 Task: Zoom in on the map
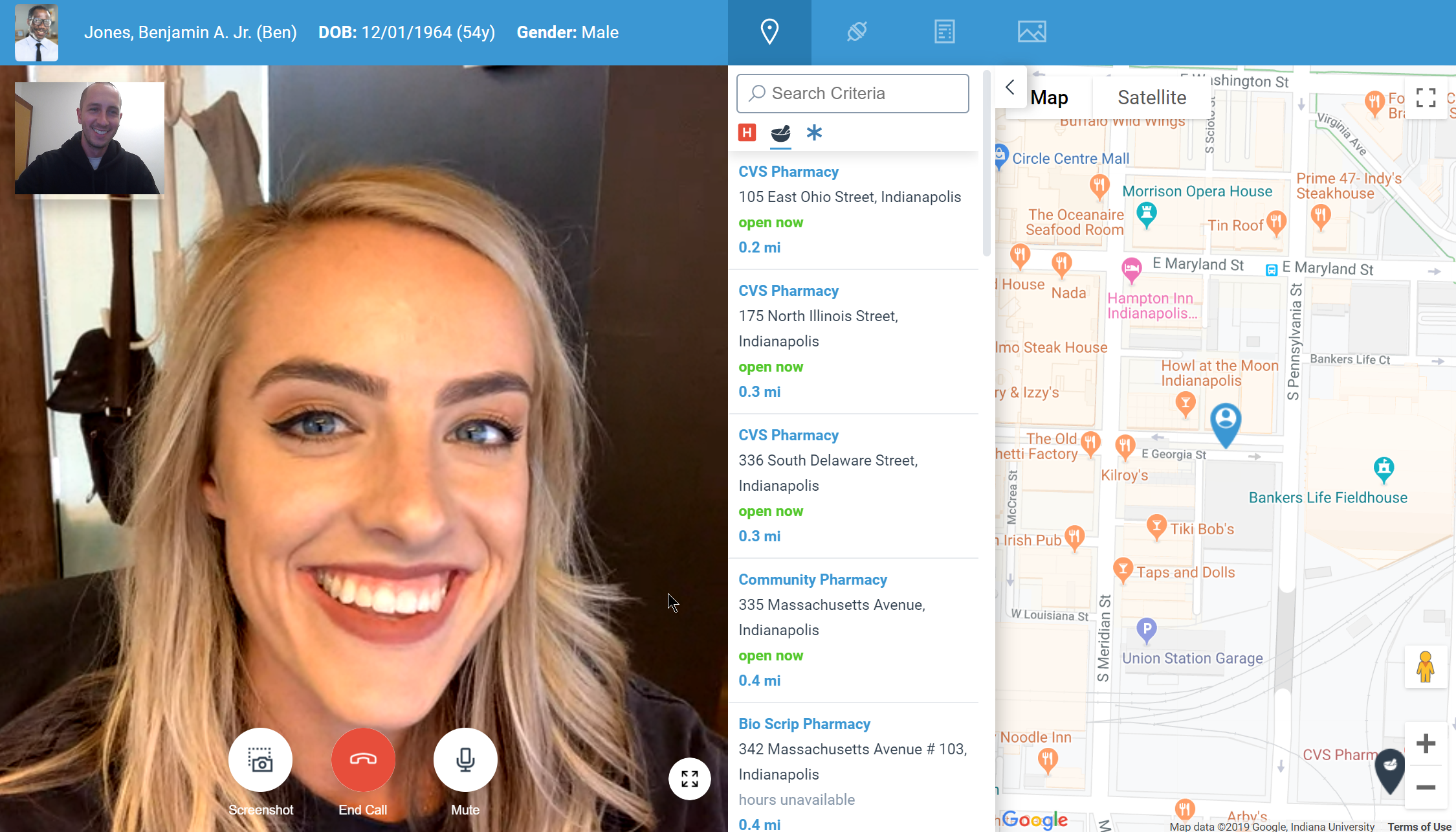point(1426,743)
